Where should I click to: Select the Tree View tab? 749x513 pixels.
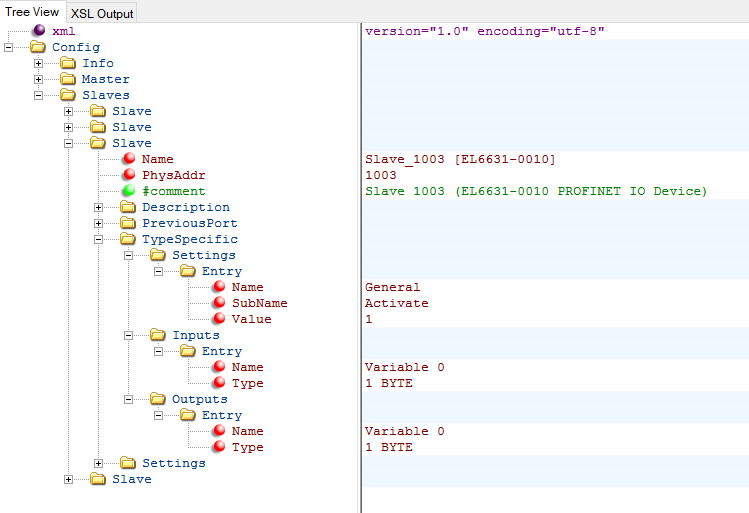33,12
